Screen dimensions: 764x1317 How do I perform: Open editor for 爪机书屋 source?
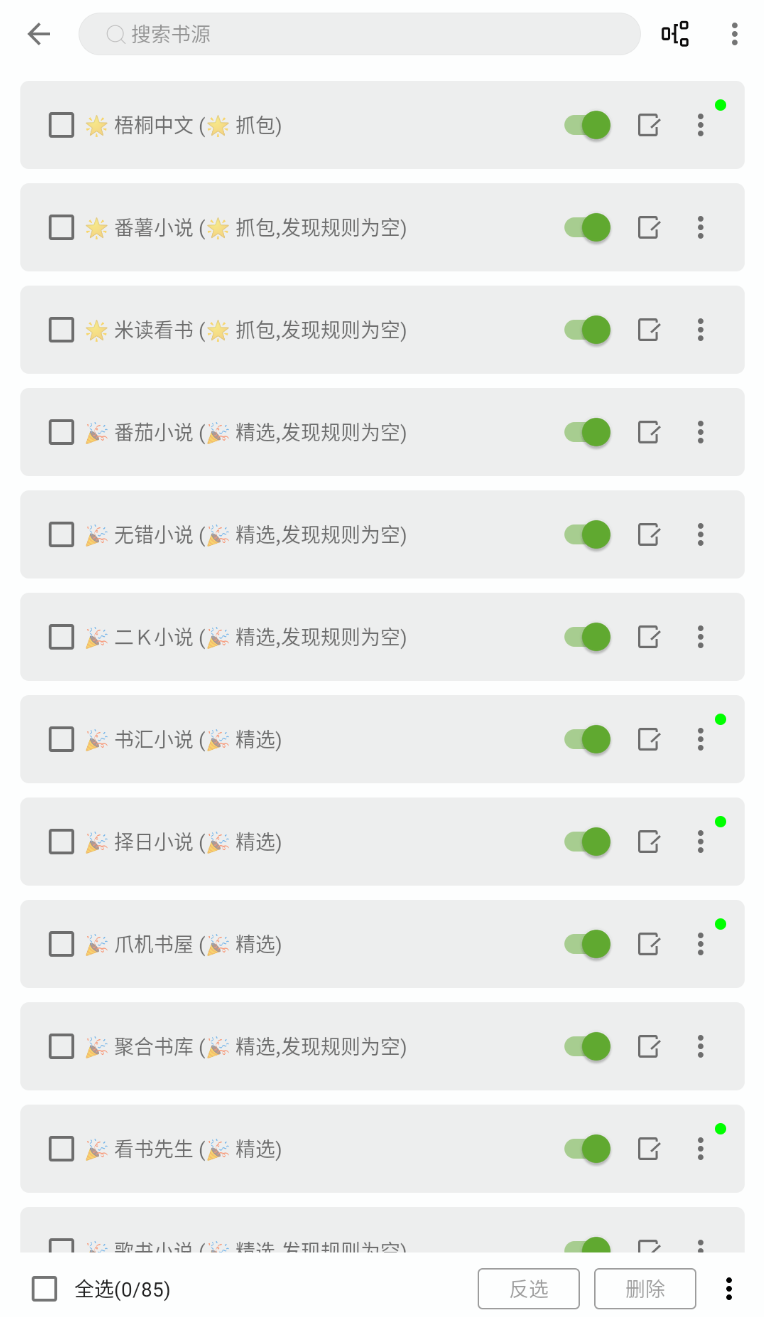tap(649, 944)
